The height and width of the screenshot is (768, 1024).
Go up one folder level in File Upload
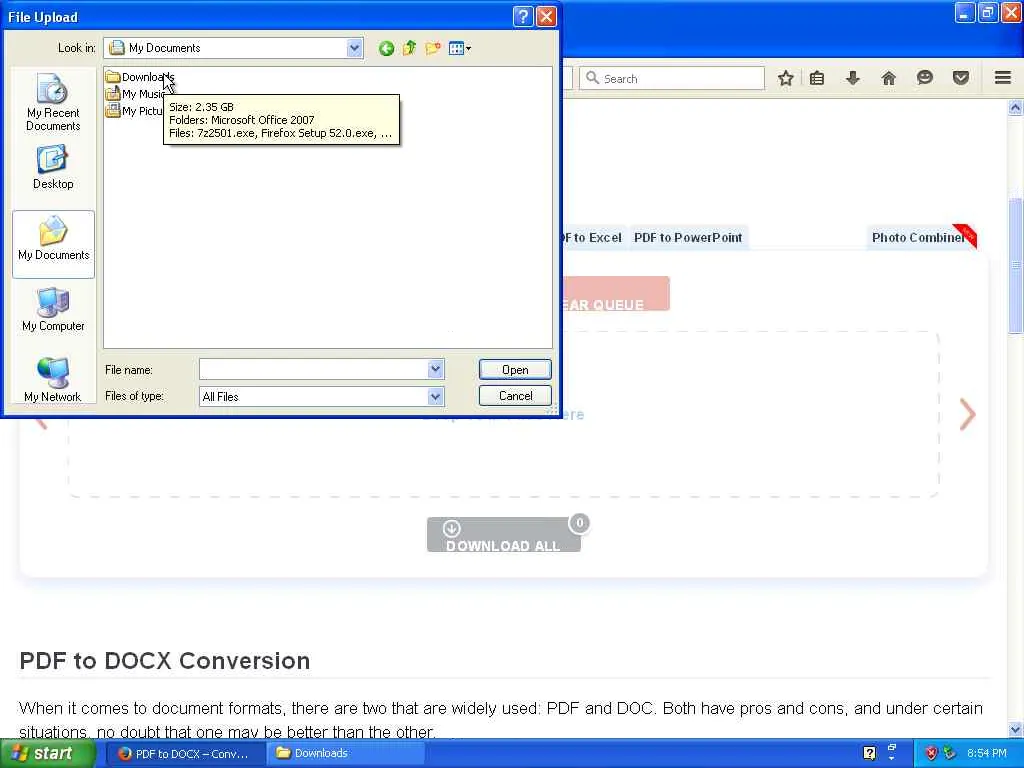click(409, 48)
